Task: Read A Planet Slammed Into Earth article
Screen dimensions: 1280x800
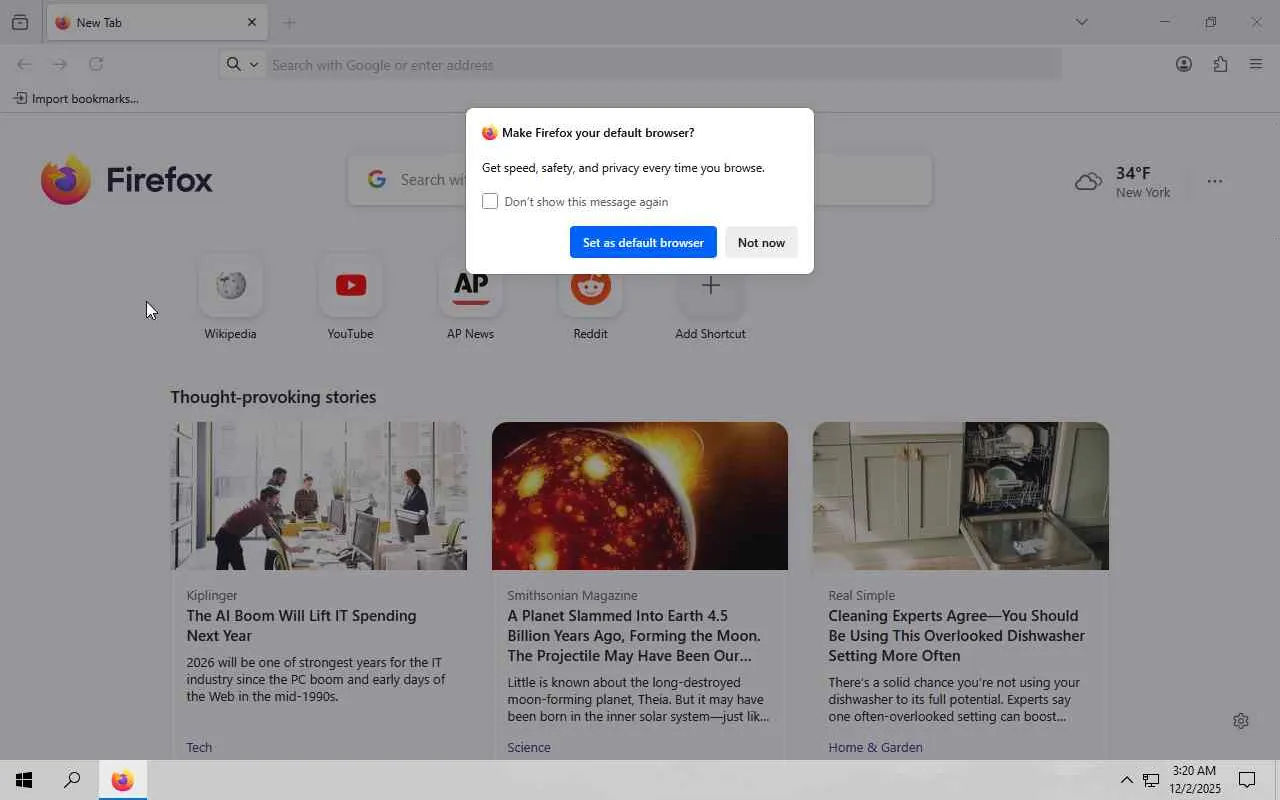Action: click(633, 635)
